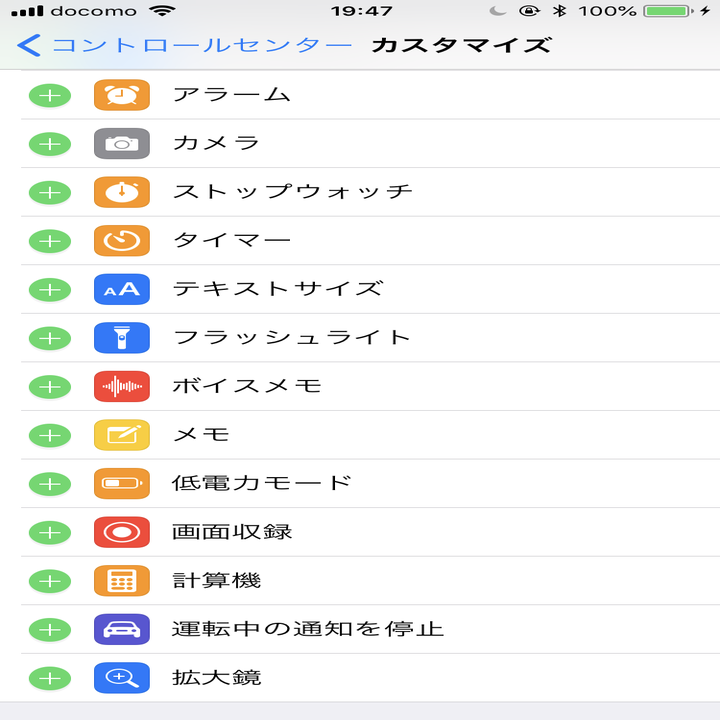Select the 運転中の通知を停止 label
Image resolution: width=720 pixels, height=720 pixels.
pos(307,629)
